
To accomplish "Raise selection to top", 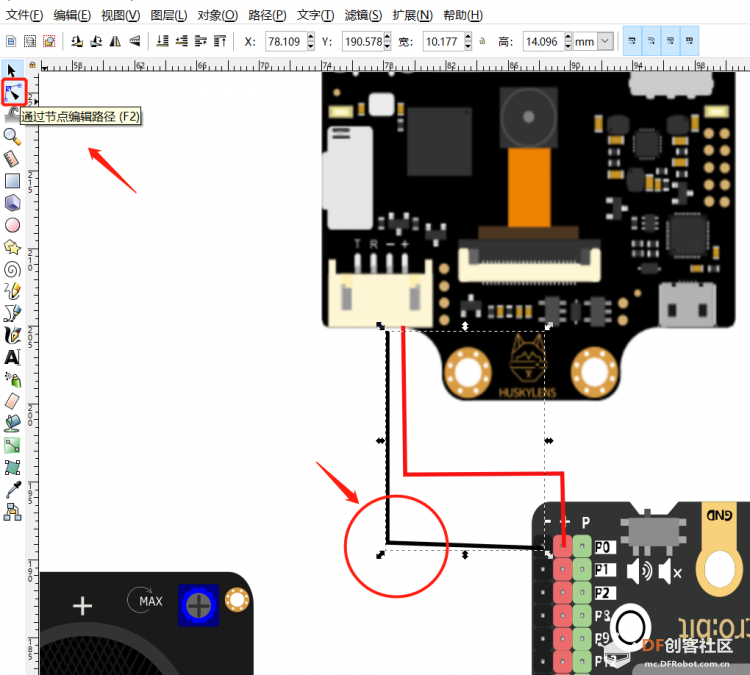I will (x=220, y=42).
